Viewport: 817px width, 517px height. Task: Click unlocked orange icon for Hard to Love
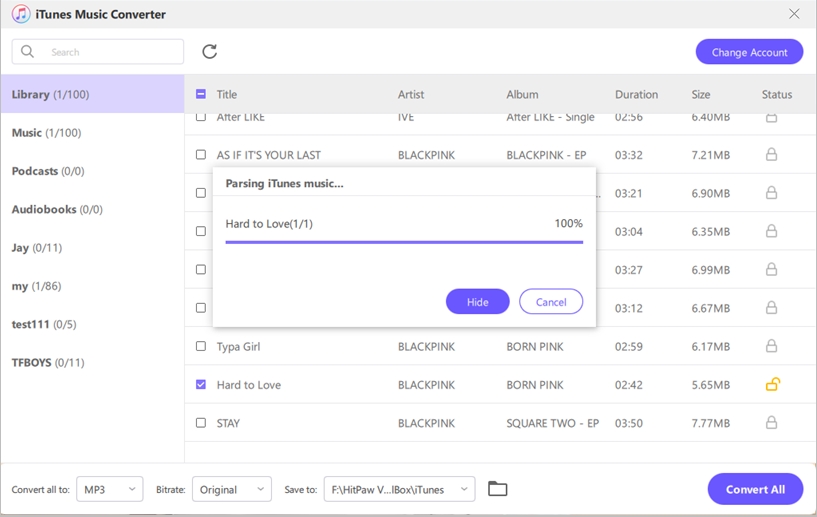(773, 384)
